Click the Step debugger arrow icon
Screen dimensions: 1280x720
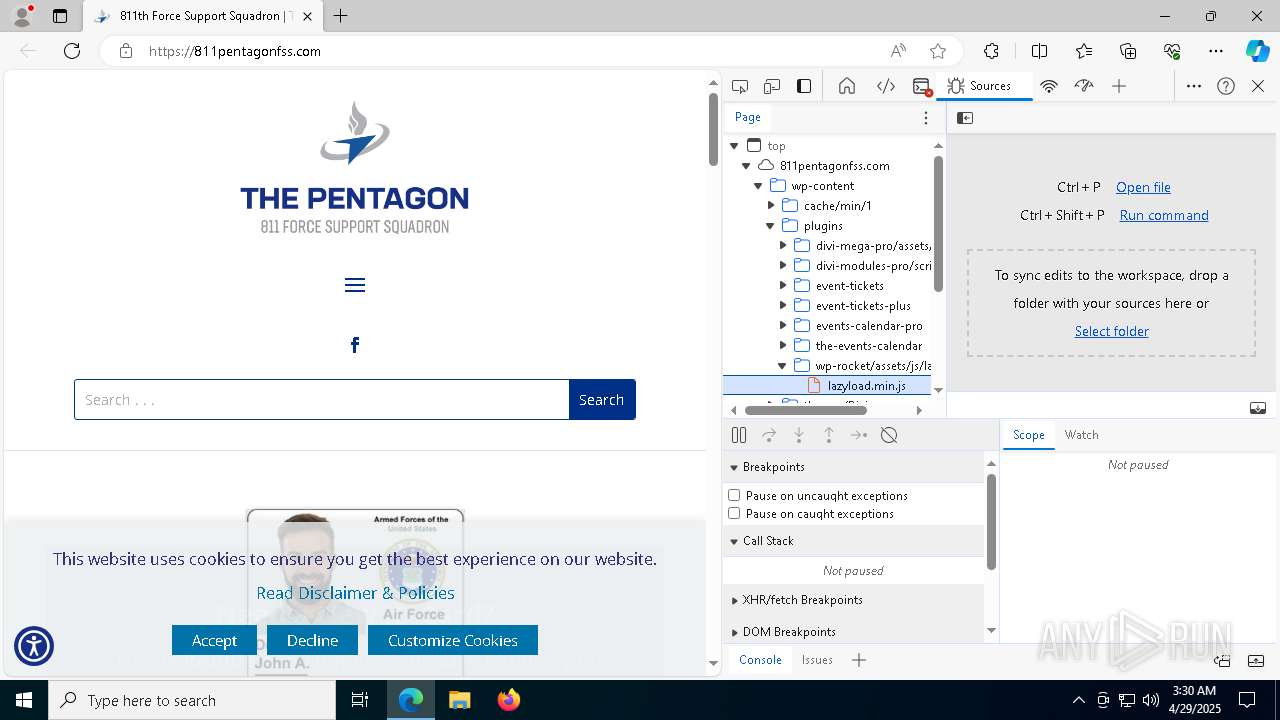point(859,435)
